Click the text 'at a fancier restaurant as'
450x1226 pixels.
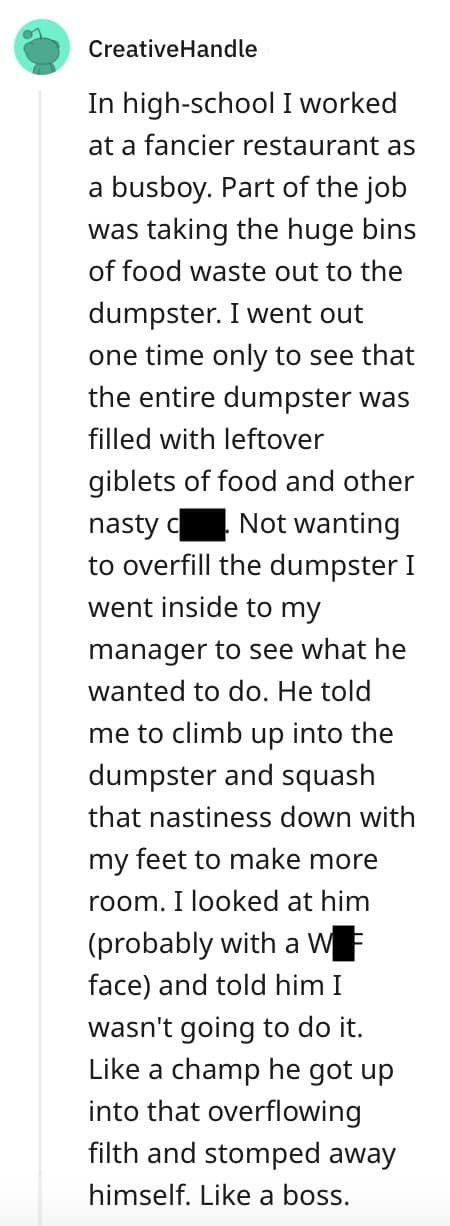[252, 144]
